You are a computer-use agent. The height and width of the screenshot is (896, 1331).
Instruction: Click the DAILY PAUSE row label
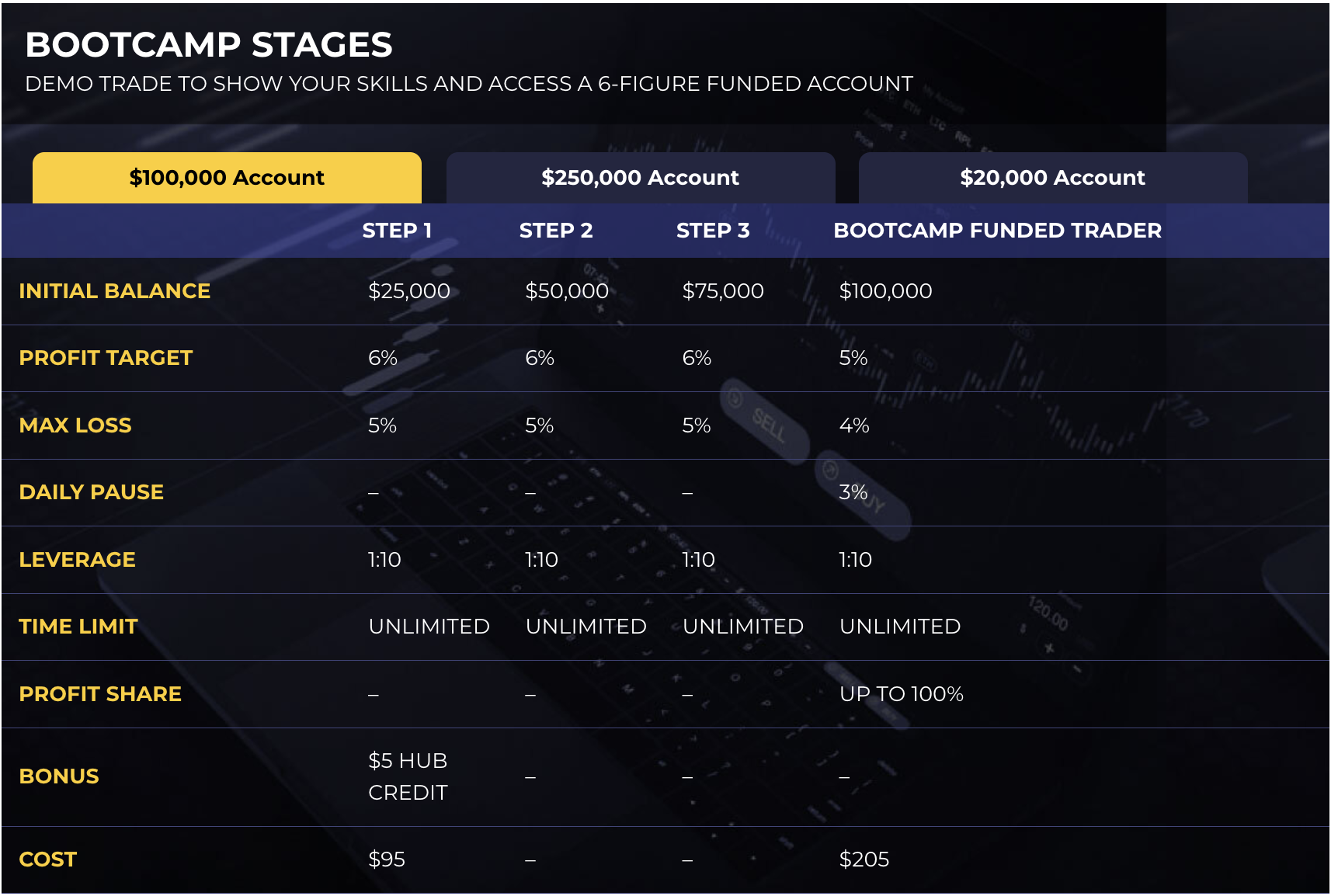coord(92,492)
